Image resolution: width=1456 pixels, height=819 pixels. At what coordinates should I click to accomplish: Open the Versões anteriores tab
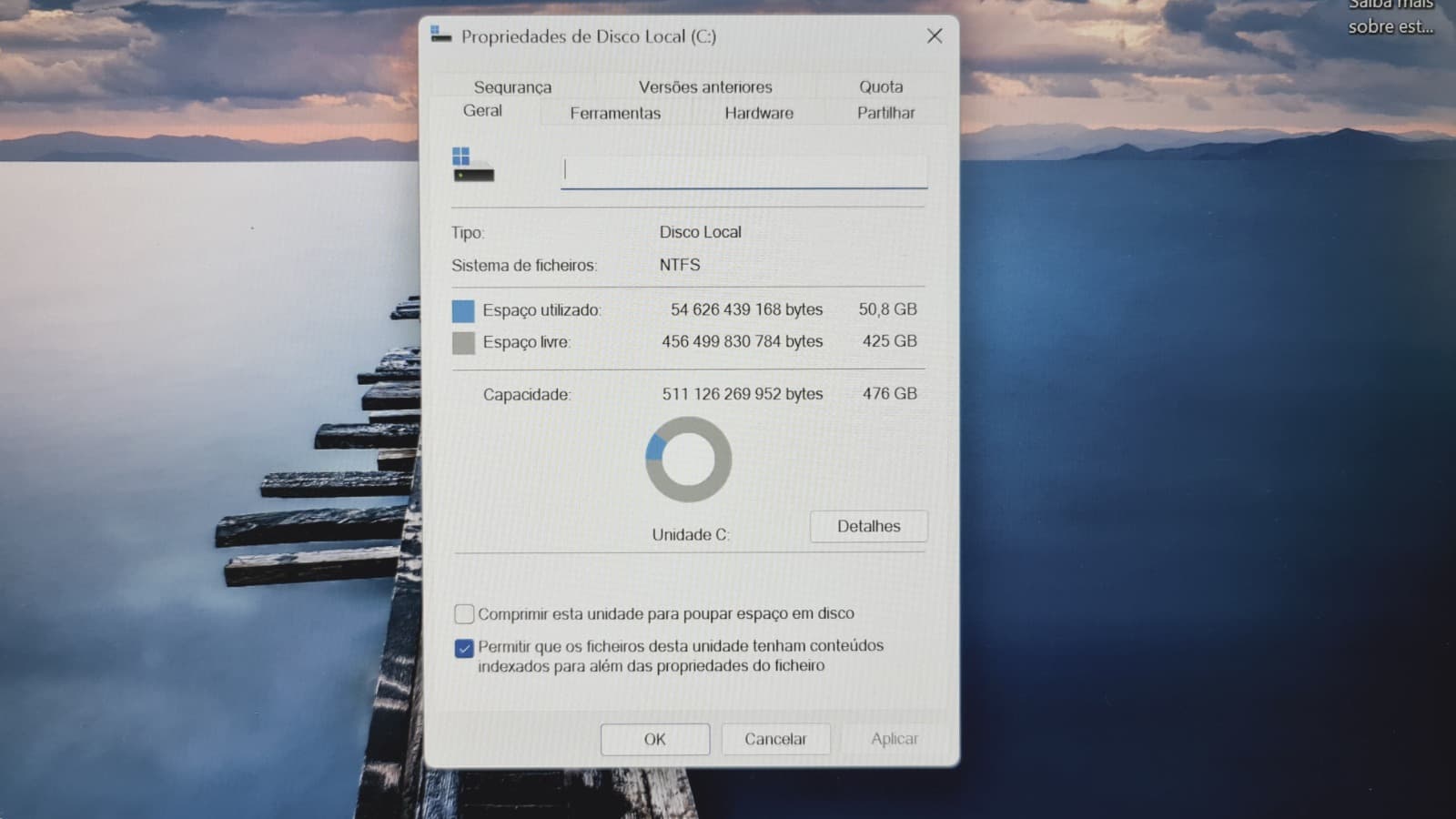[705, 86]
